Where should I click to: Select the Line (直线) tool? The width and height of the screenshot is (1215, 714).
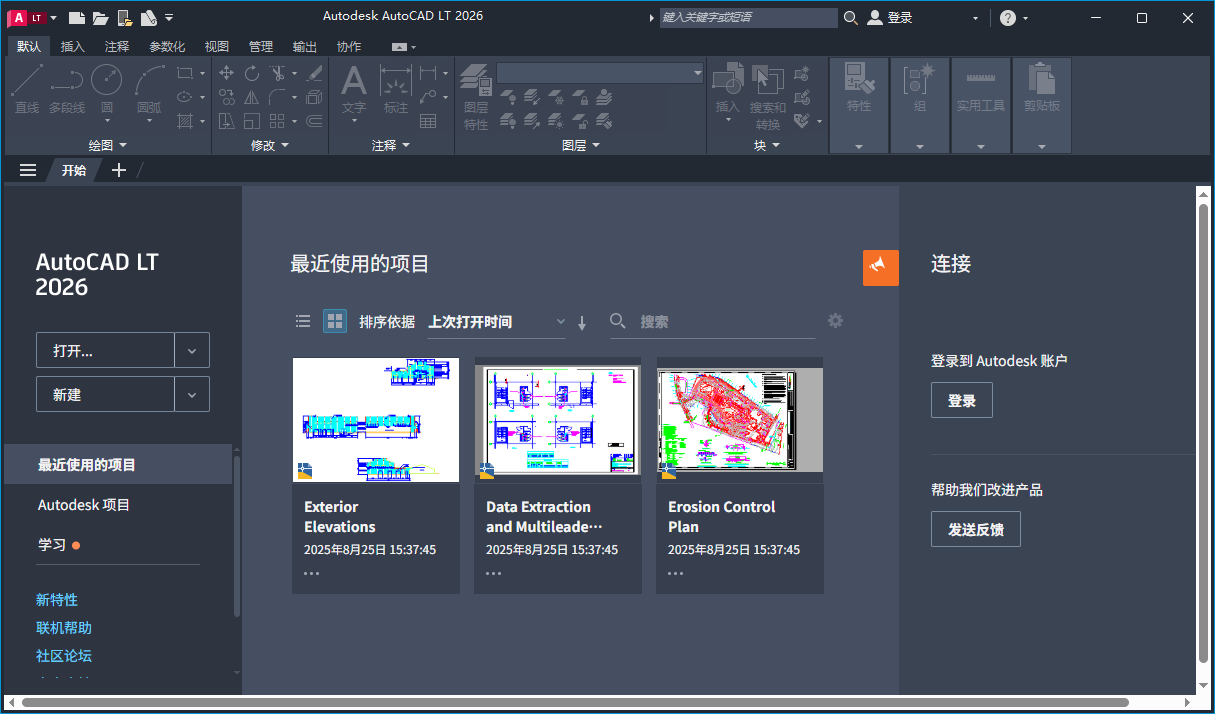tap(27, 89)
